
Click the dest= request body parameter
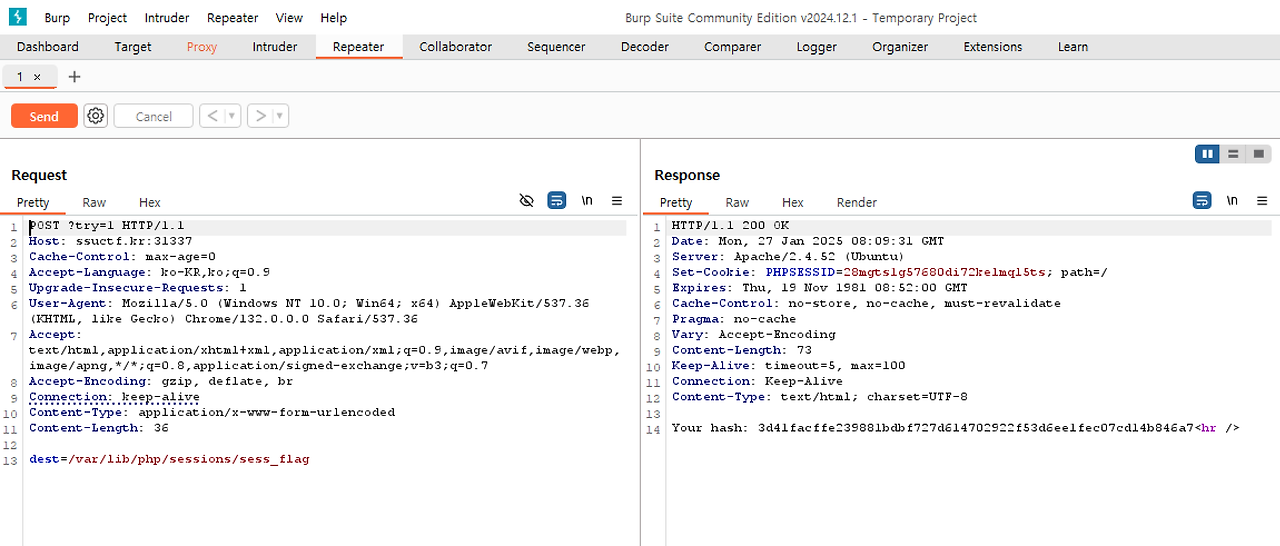click(x=169, y=459)
